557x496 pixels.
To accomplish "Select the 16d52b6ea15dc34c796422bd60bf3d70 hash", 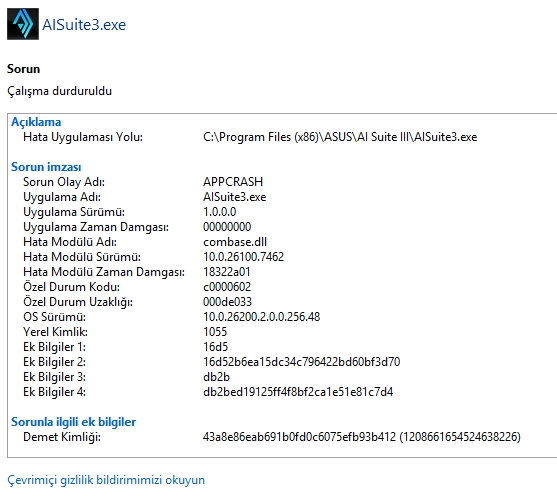I will tap(302, 362).
